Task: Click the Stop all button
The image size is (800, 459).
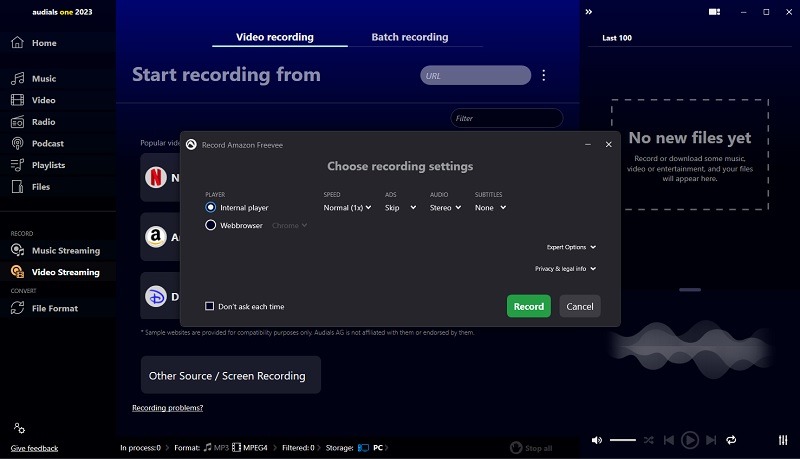Action: pos(531,448)
